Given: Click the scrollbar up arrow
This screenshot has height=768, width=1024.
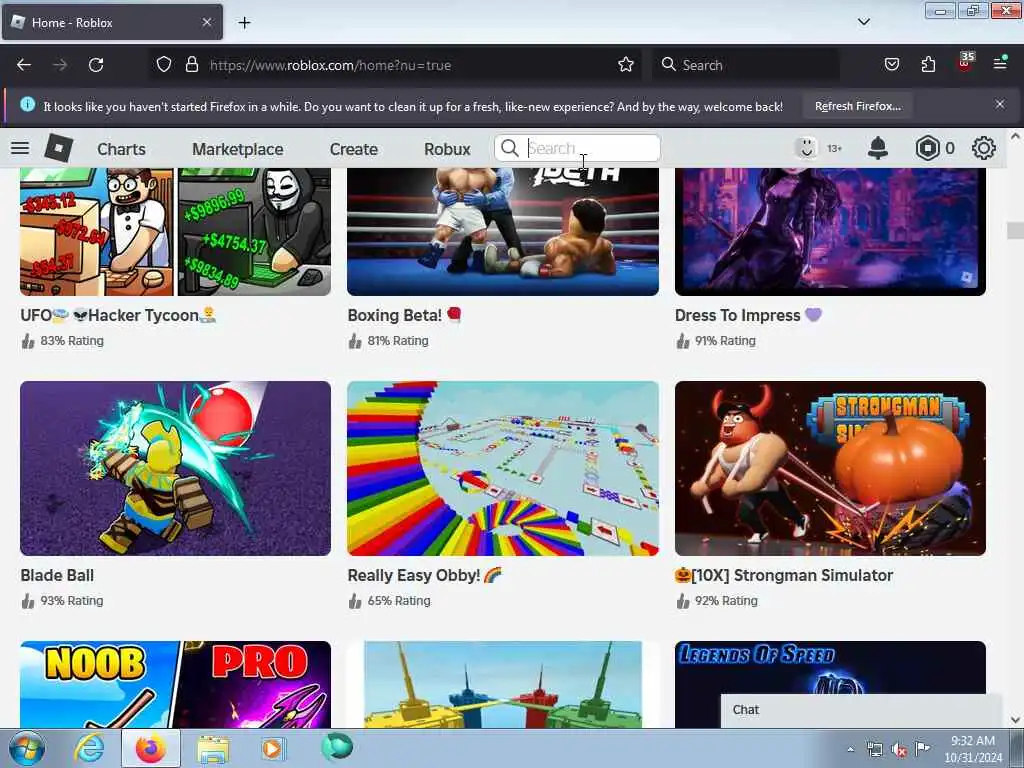Looking at the screenshot, I should pyautogui.click(x=1015, y=136).
